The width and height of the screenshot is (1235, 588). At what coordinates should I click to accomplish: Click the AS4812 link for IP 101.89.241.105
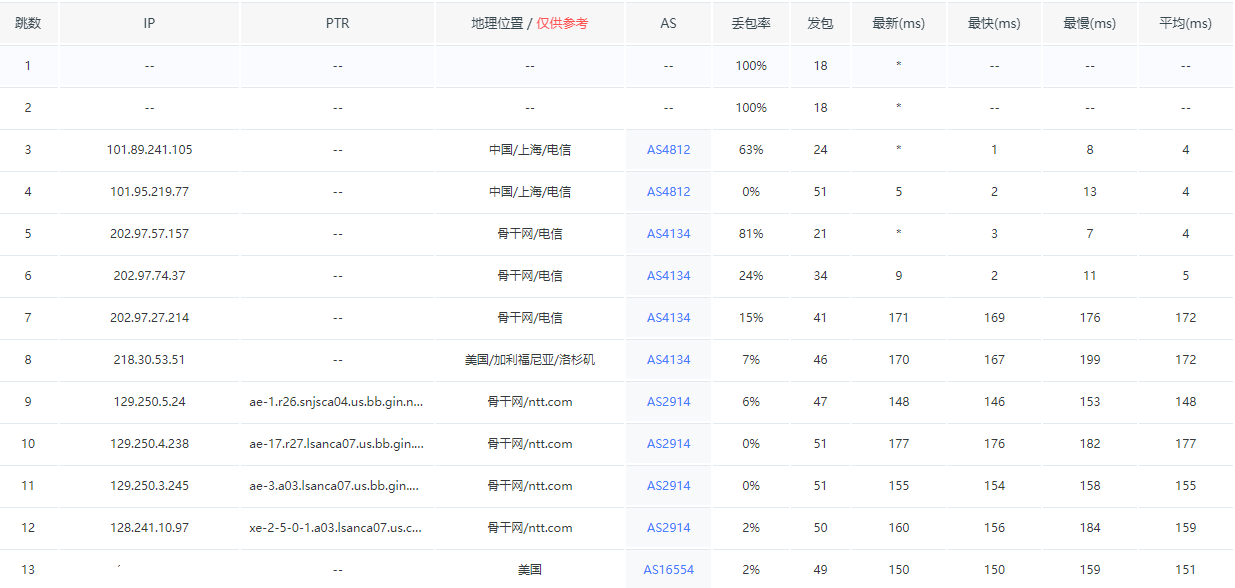coord(668,150)
